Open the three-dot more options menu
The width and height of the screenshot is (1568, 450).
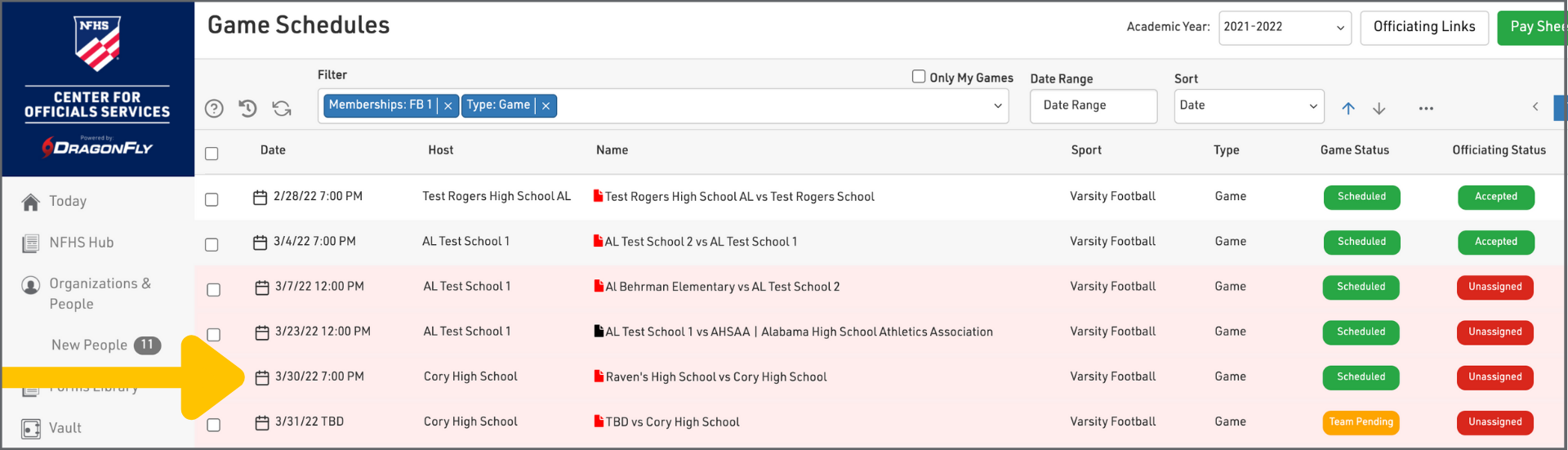click(1426, 109)
